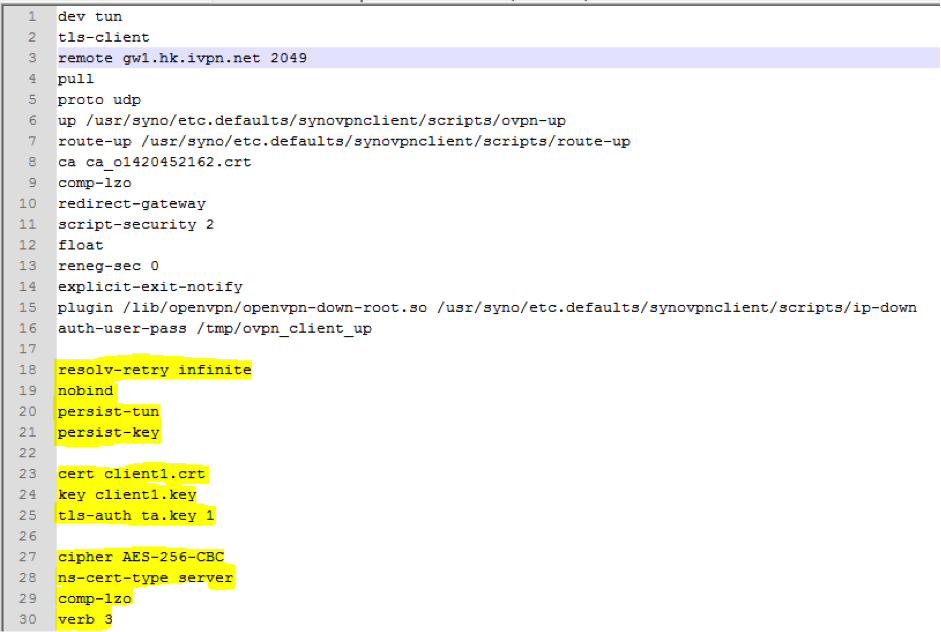Click the 'cert client1.crt' line
The image size is (941, 632).
131,474
